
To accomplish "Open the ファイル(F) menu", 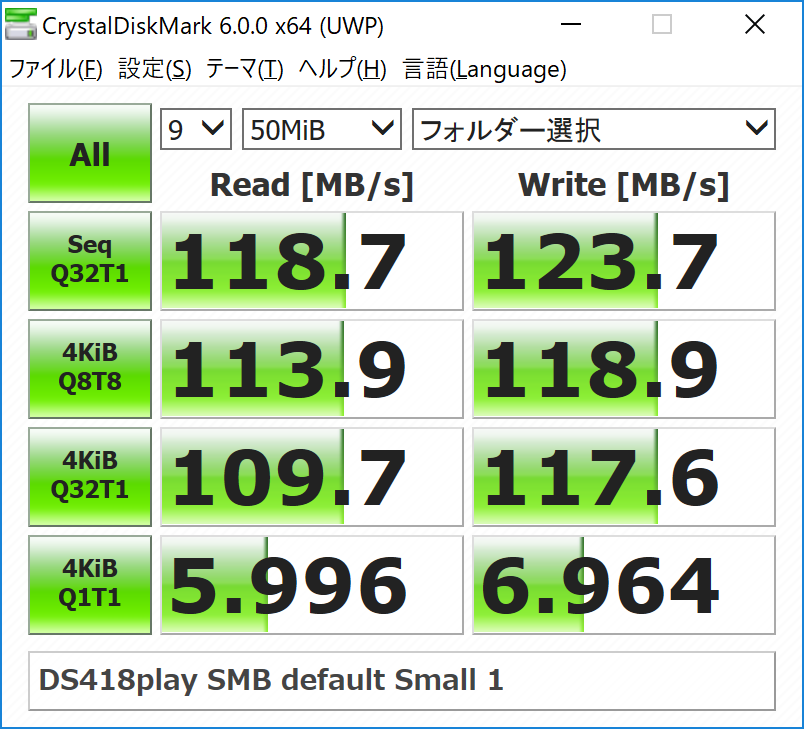I will (56, 69).
